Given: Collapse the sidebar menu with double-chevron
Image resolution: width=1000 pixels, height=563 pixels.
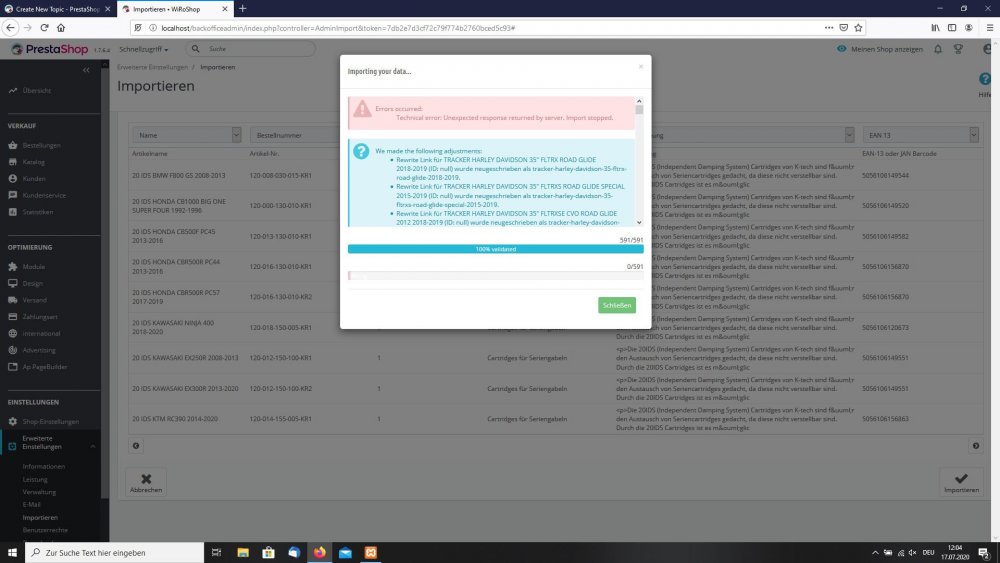Looking at the screenshot, I should tap(86, 70).
